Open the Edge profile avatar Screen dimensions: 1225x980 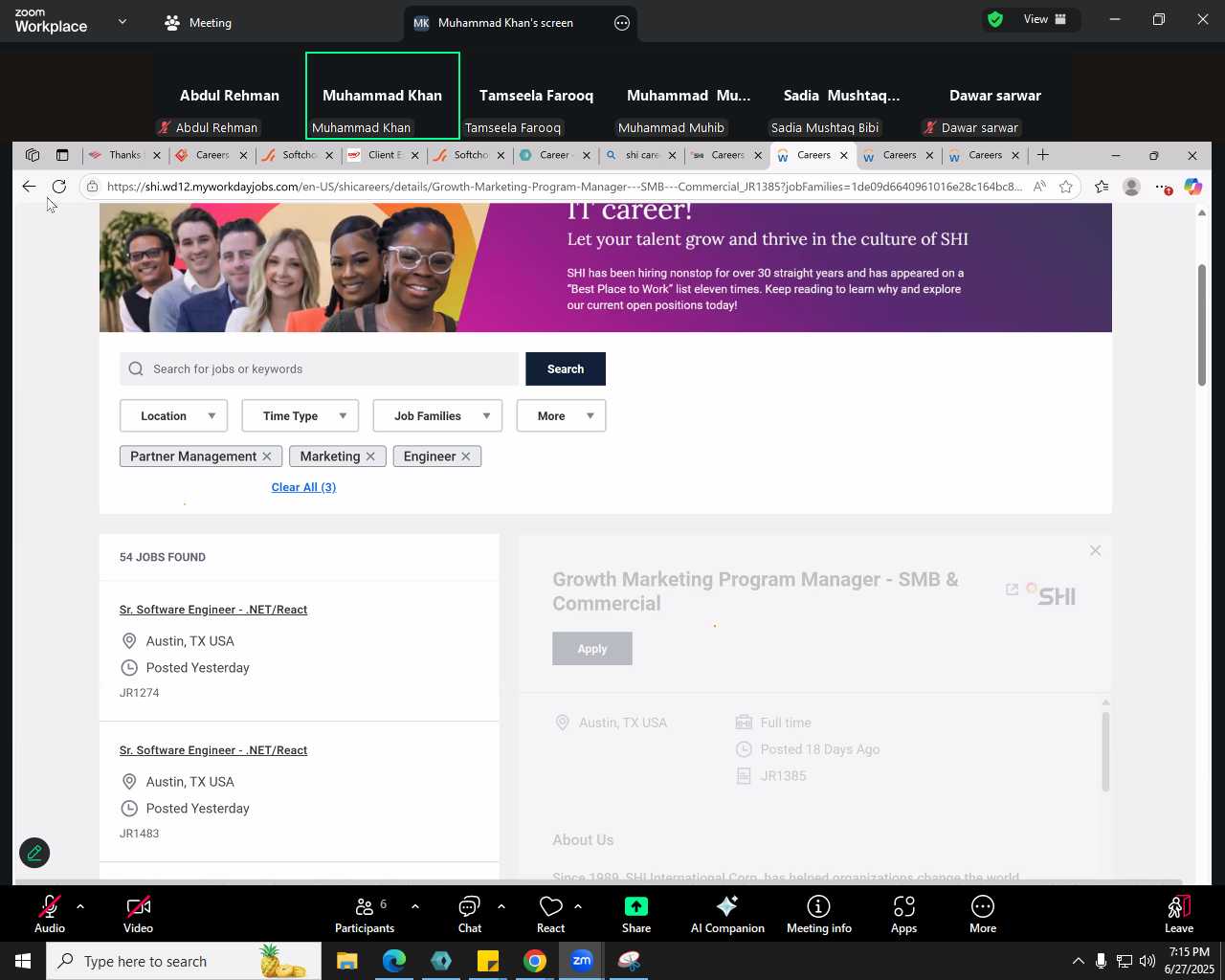1131,187
